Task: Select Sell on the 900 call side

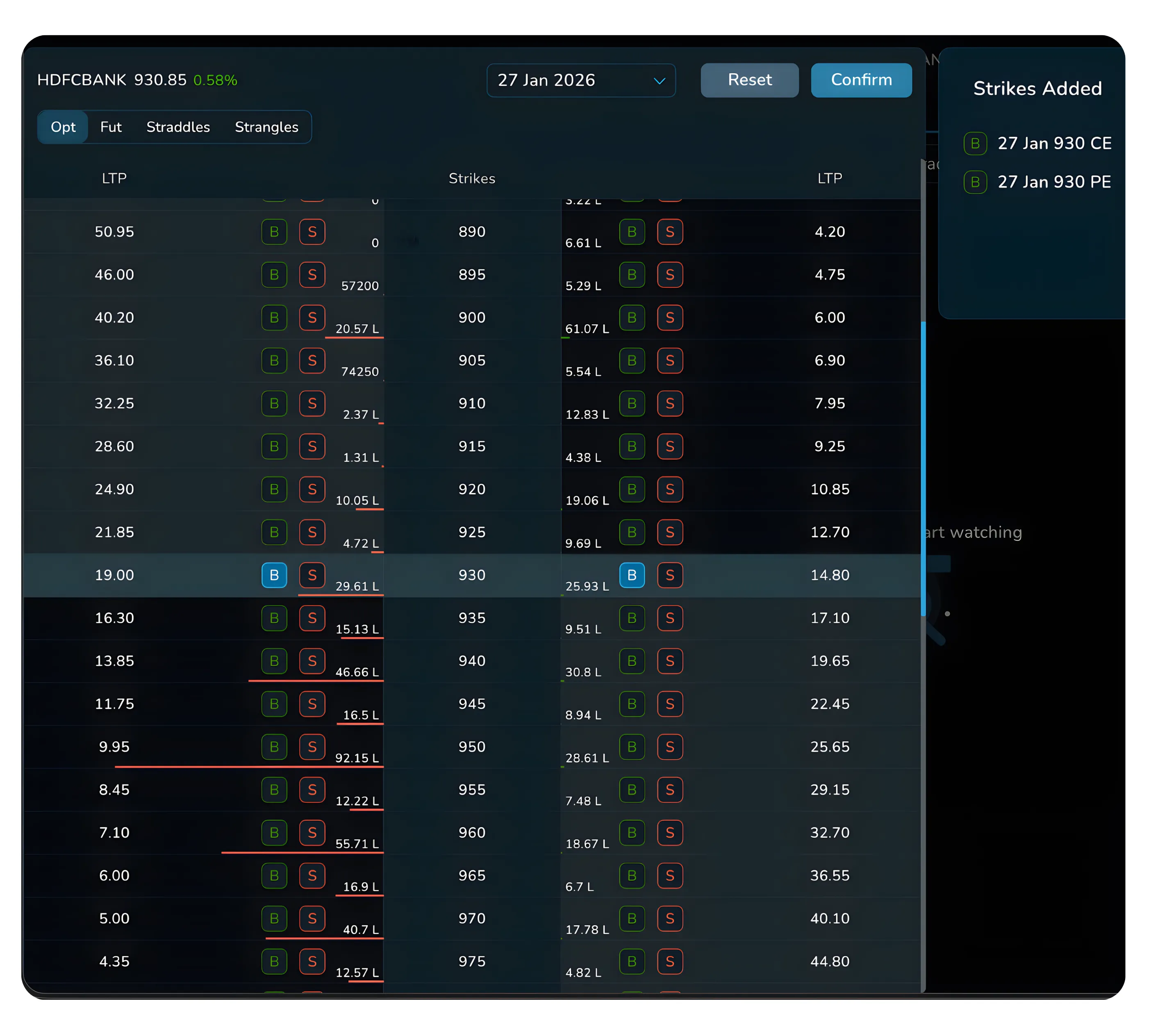Action: pyautogui.click(x=312, y=318)
